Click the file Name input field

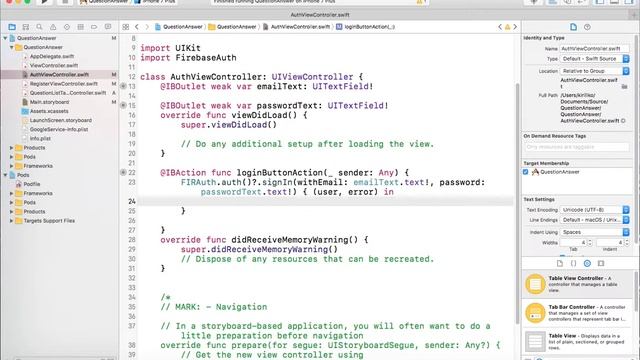pyautogui.click(x=594, y=49)
